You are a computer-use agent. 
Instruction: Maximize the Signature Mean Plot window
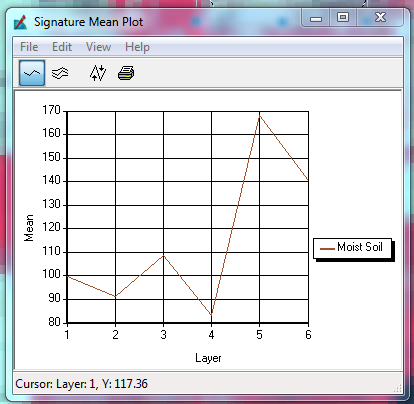[x=343, y=18]
